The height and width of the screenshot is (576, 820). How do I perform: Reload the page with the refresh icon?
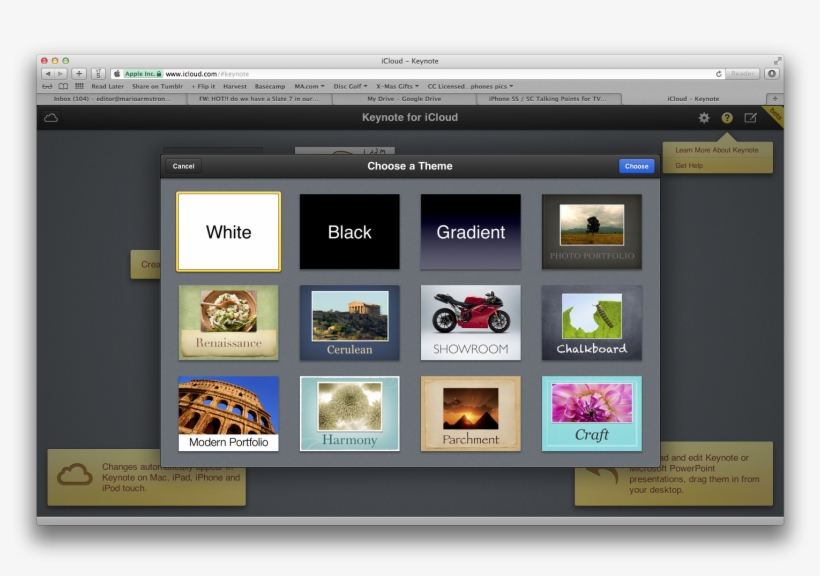tap(718, 74)
